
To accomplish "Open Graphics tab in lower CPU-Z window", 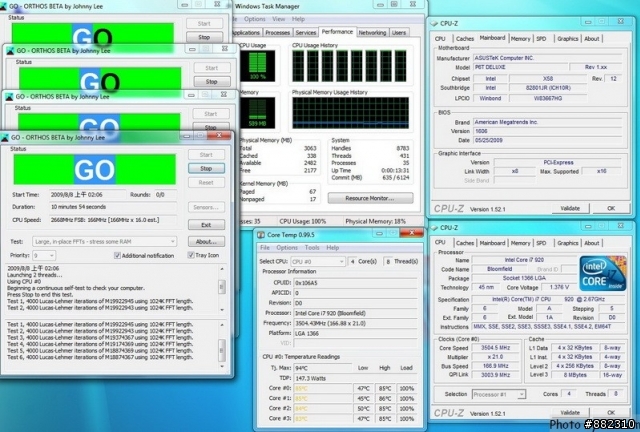I will tap(568, 243).
